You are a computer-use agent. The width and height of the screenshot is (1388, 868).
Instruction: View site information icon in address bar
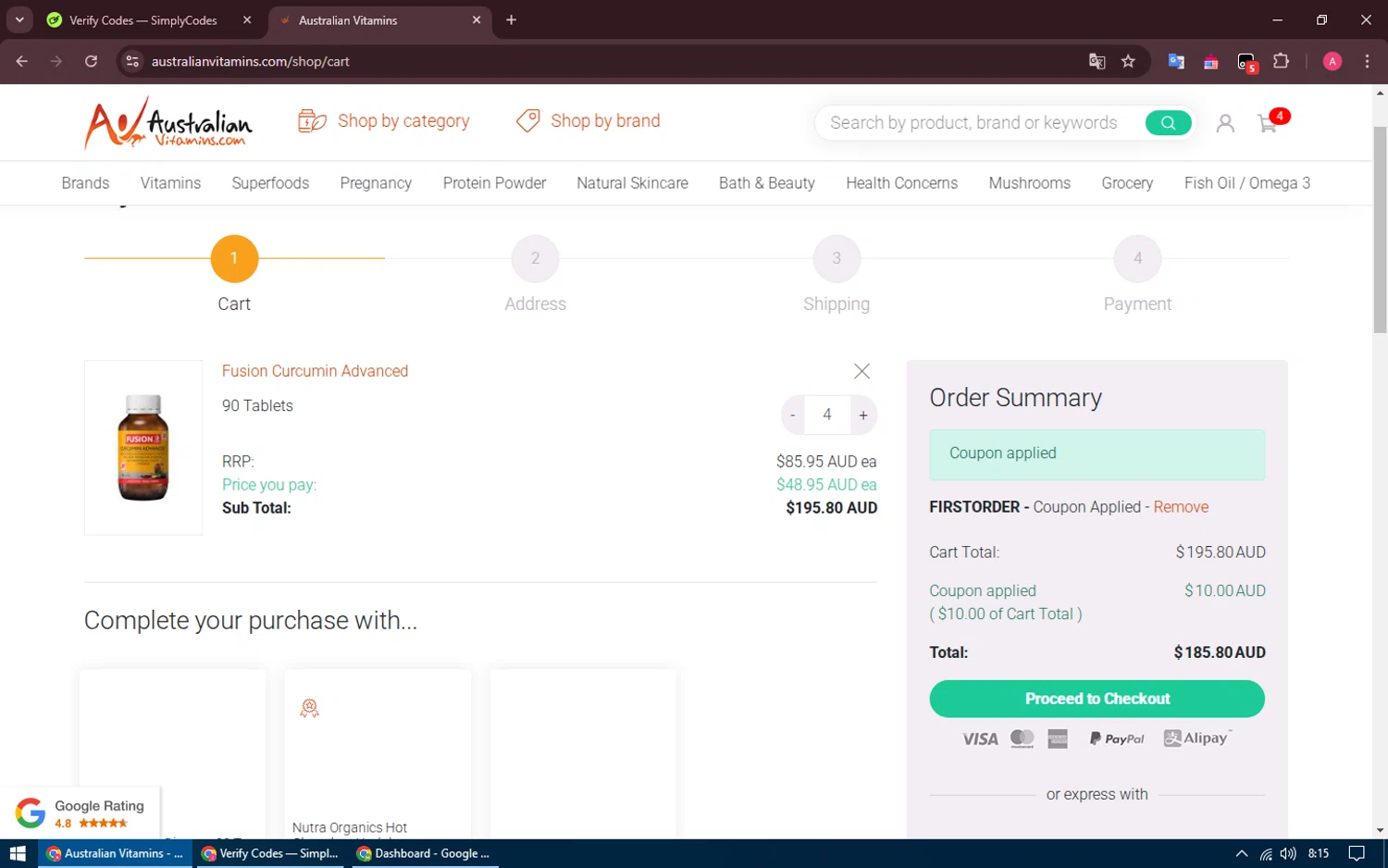132,61
